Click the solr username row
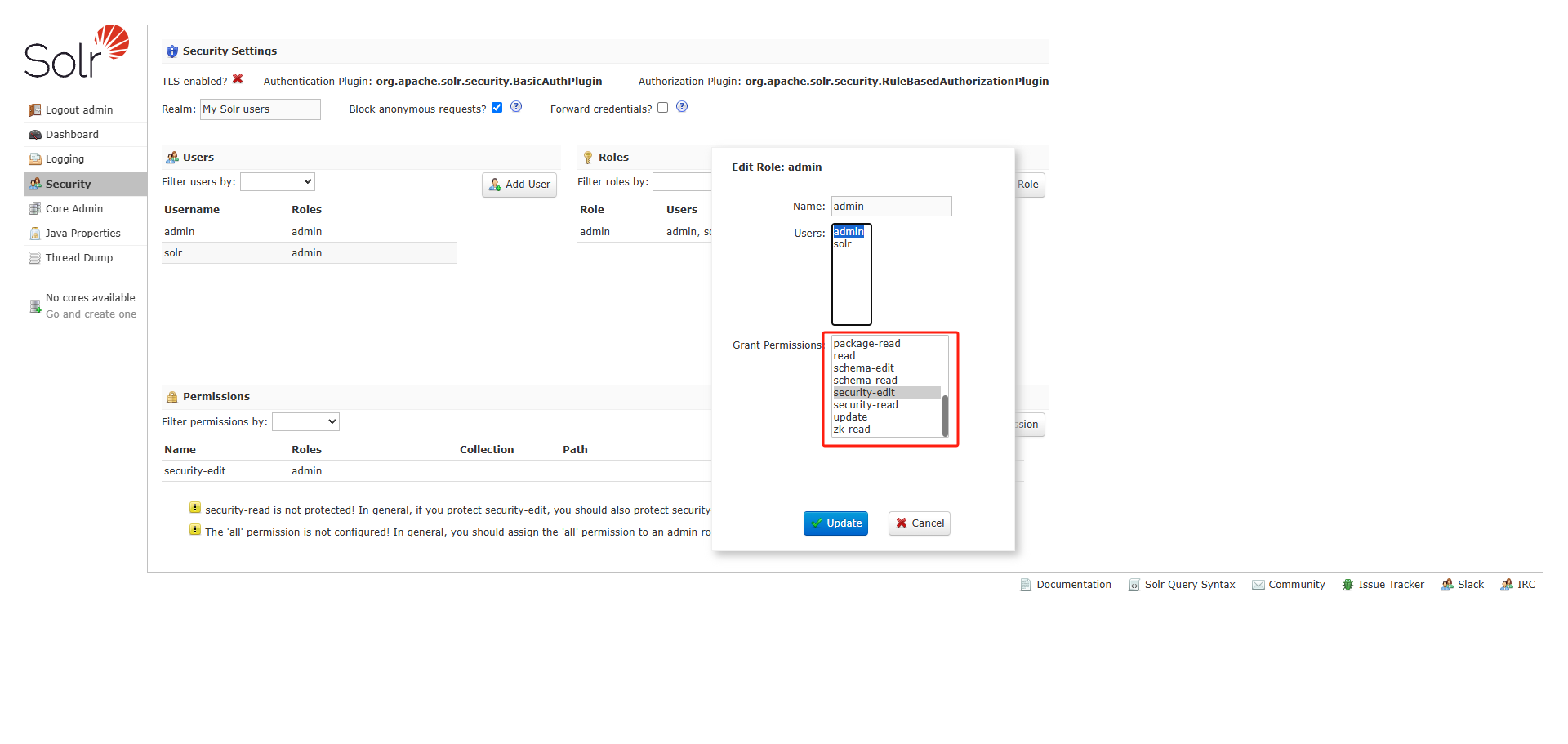Viewport: 1568px width, 744px height. (310, 253)
